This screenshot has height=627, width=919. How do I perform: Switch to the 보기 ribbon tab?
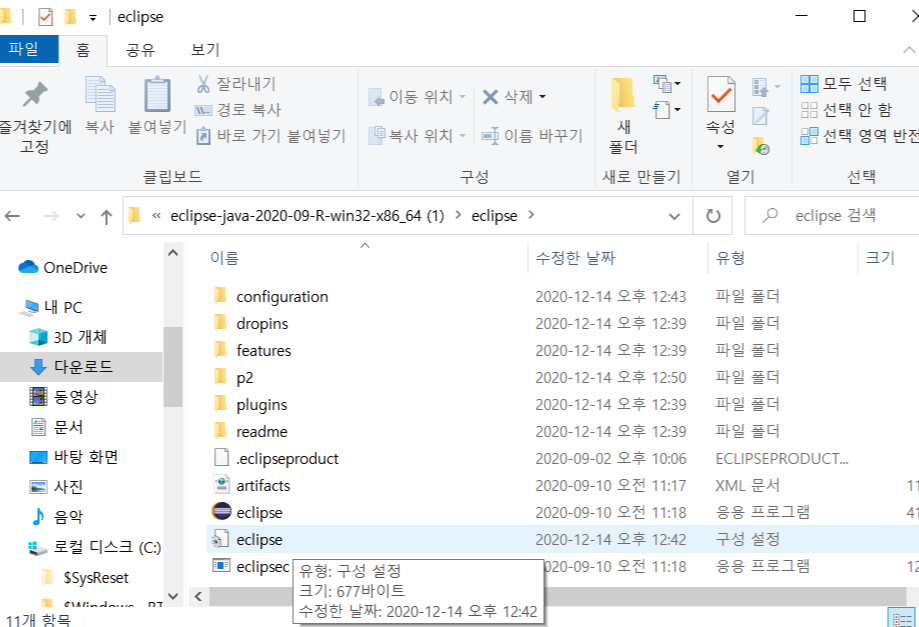click(x=205, y=50)
